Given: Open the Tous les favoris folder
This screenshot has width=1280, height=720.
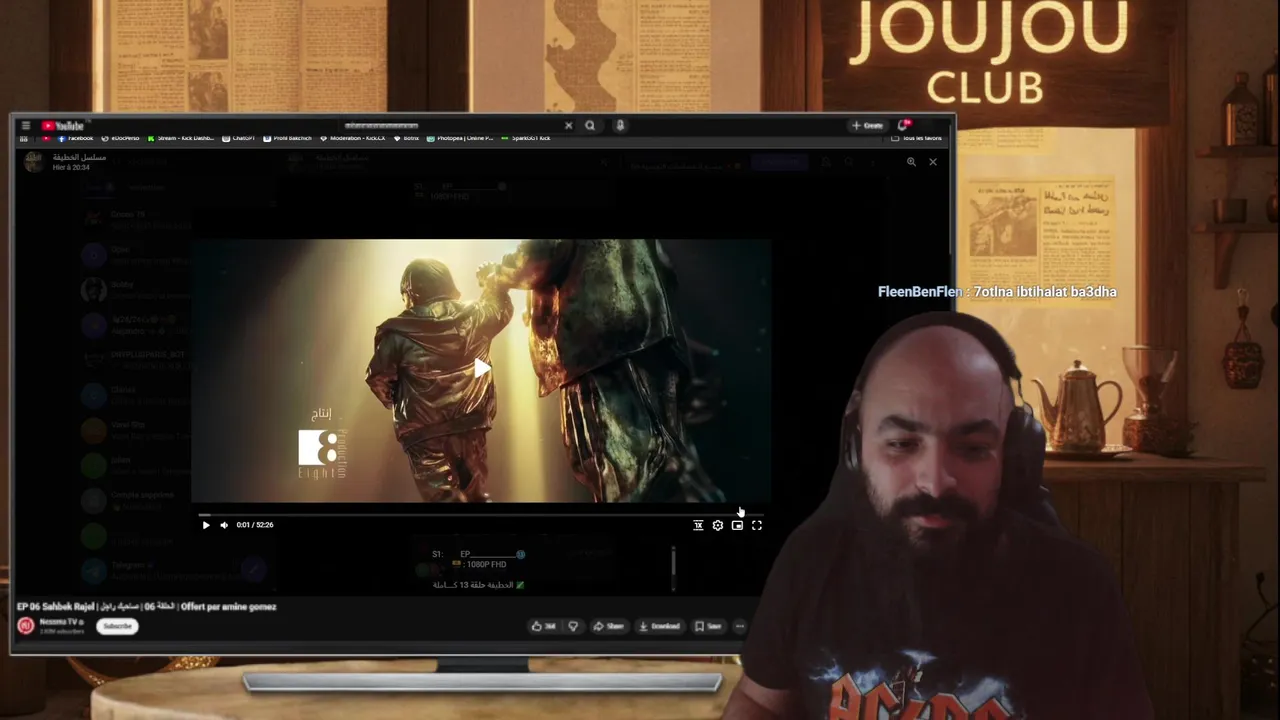Looking at the screenshot, I should [x=917, y=138].
